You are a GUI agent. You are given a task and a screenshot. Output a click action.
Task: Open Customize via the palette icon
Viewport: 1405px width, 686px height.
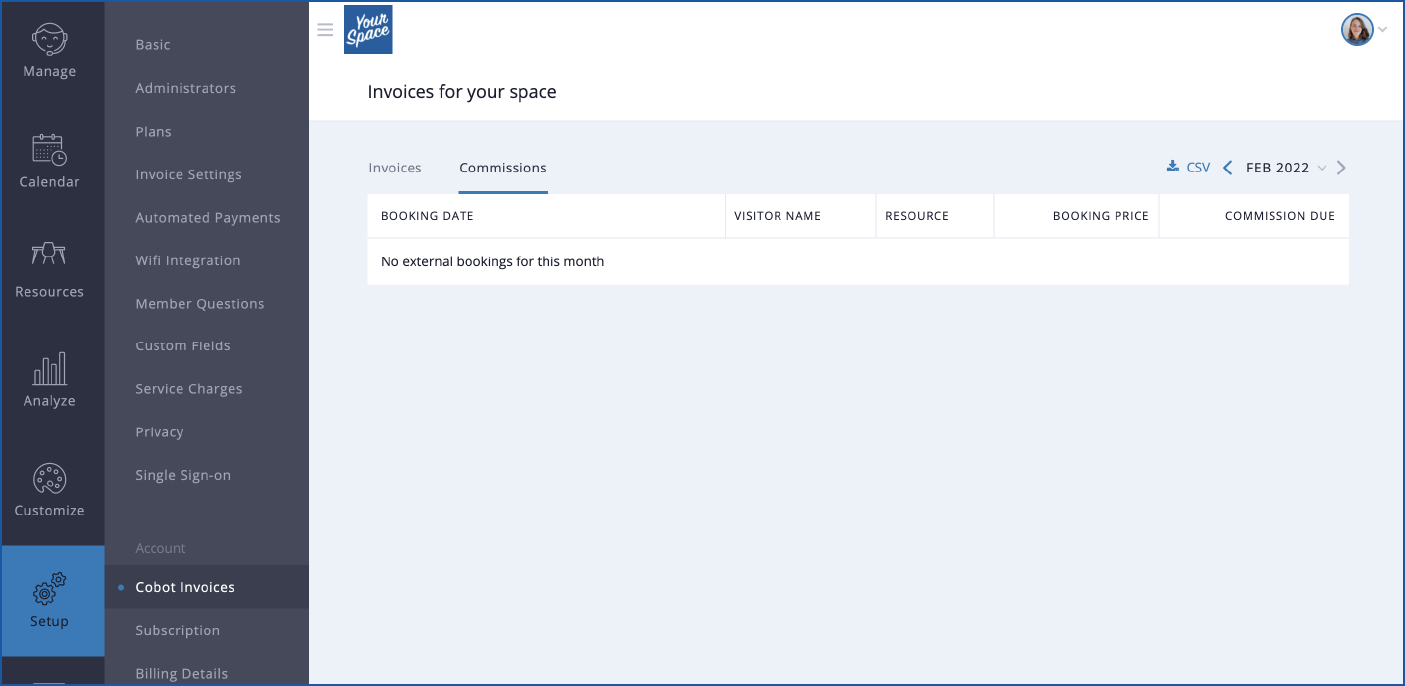pyautogui.click(x=48, y=481)
